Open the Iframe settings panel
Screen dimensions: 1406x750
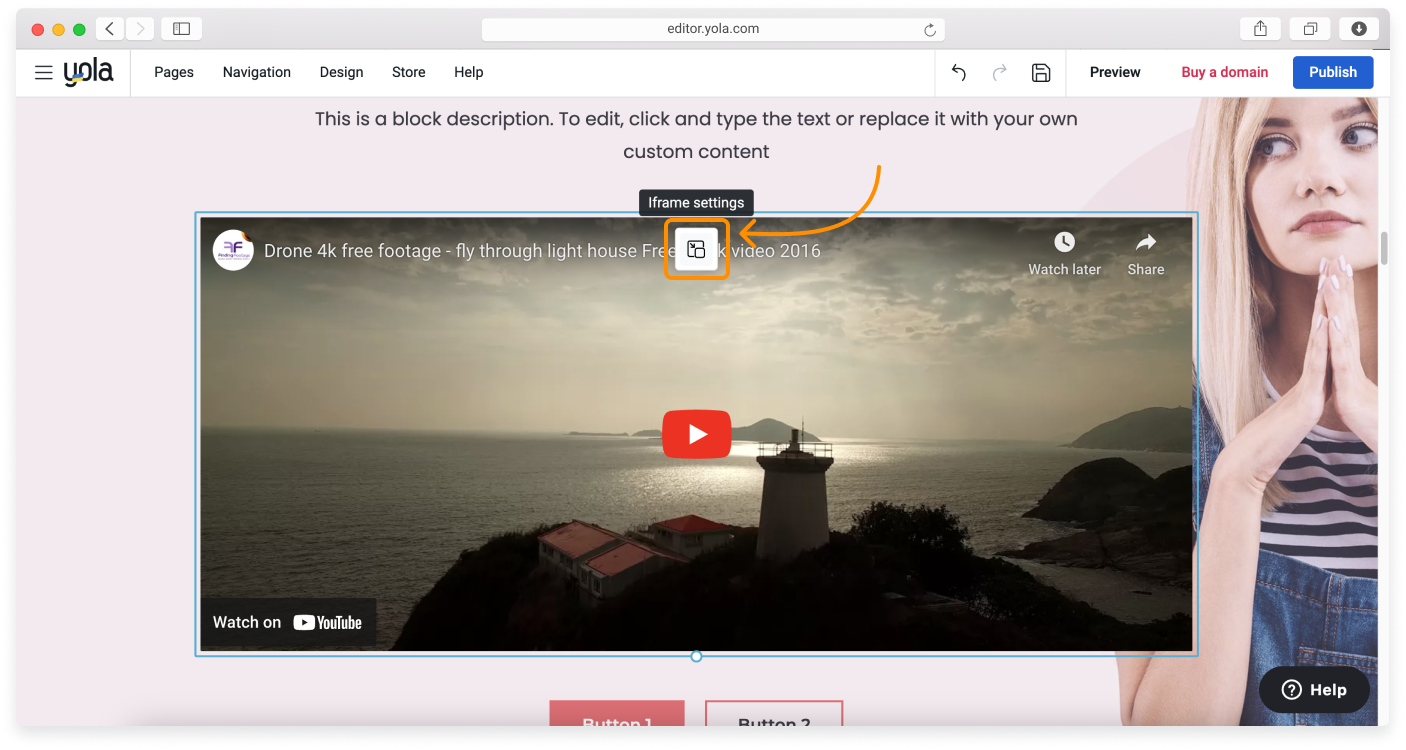coord(696,248)
